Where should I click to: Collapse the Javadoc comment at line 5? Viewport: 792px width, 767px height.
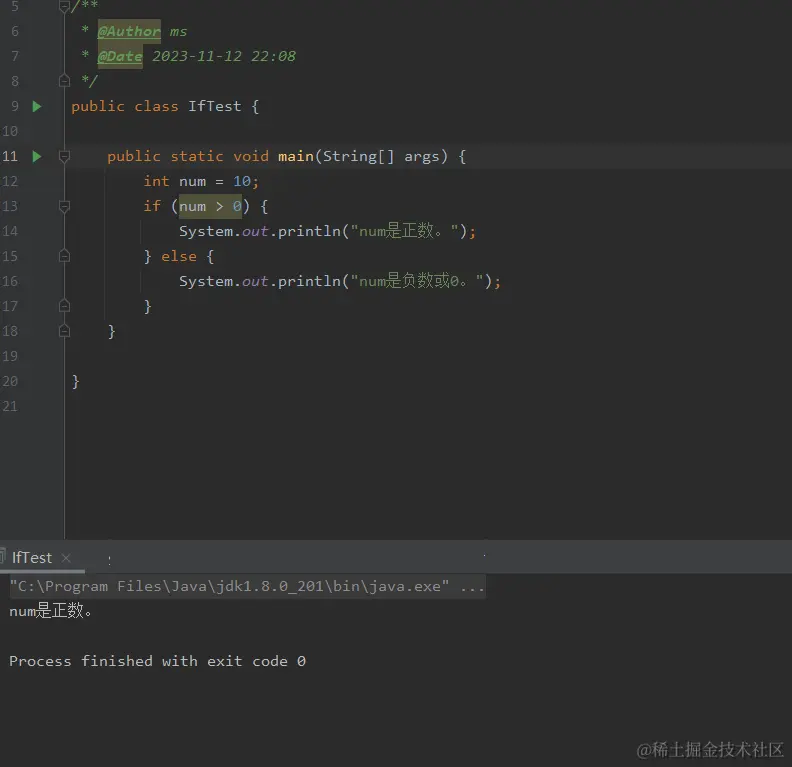[64, 7]
